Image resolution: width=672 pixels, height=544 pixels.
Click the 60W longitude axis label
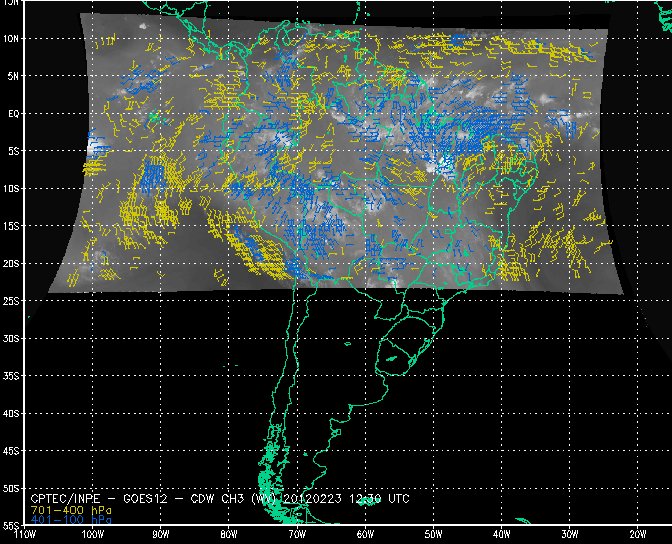[365, 535]
